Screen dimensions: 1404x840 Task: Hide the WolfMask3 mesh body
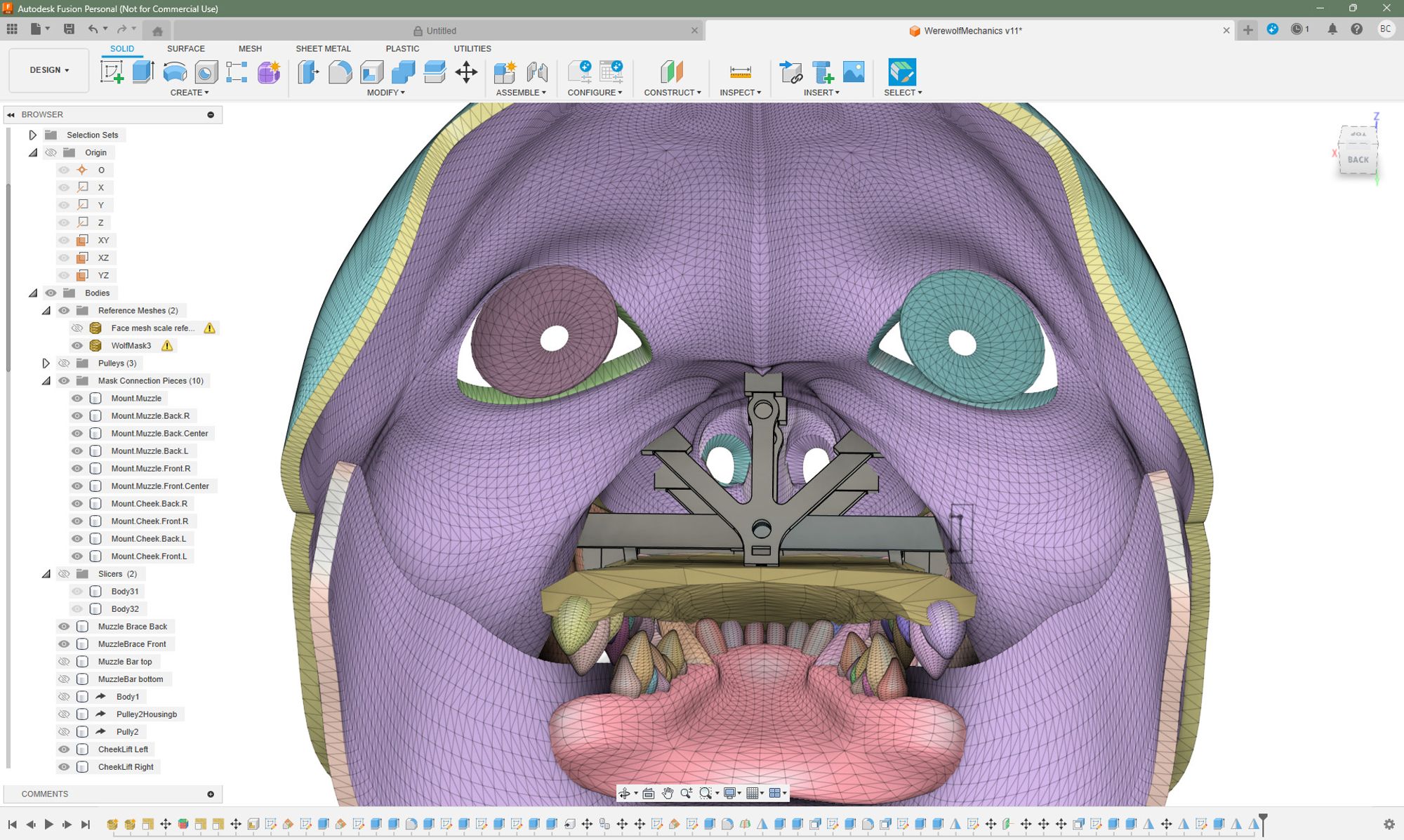pos(77,345)
